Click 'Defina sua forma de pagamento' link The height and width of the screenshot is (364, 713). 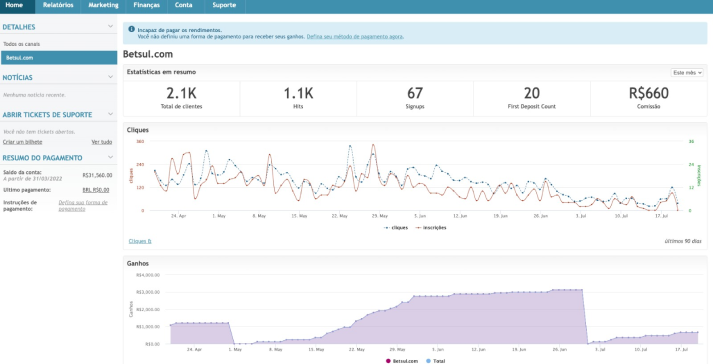[x=83, y=206]
